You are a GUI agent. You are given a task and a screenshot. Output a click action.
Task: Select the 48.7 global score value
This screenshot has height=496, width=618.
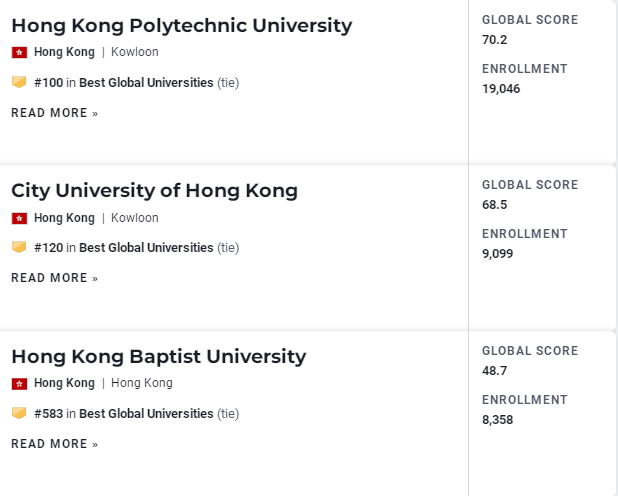pyautogui.click(x=495, y=371)
